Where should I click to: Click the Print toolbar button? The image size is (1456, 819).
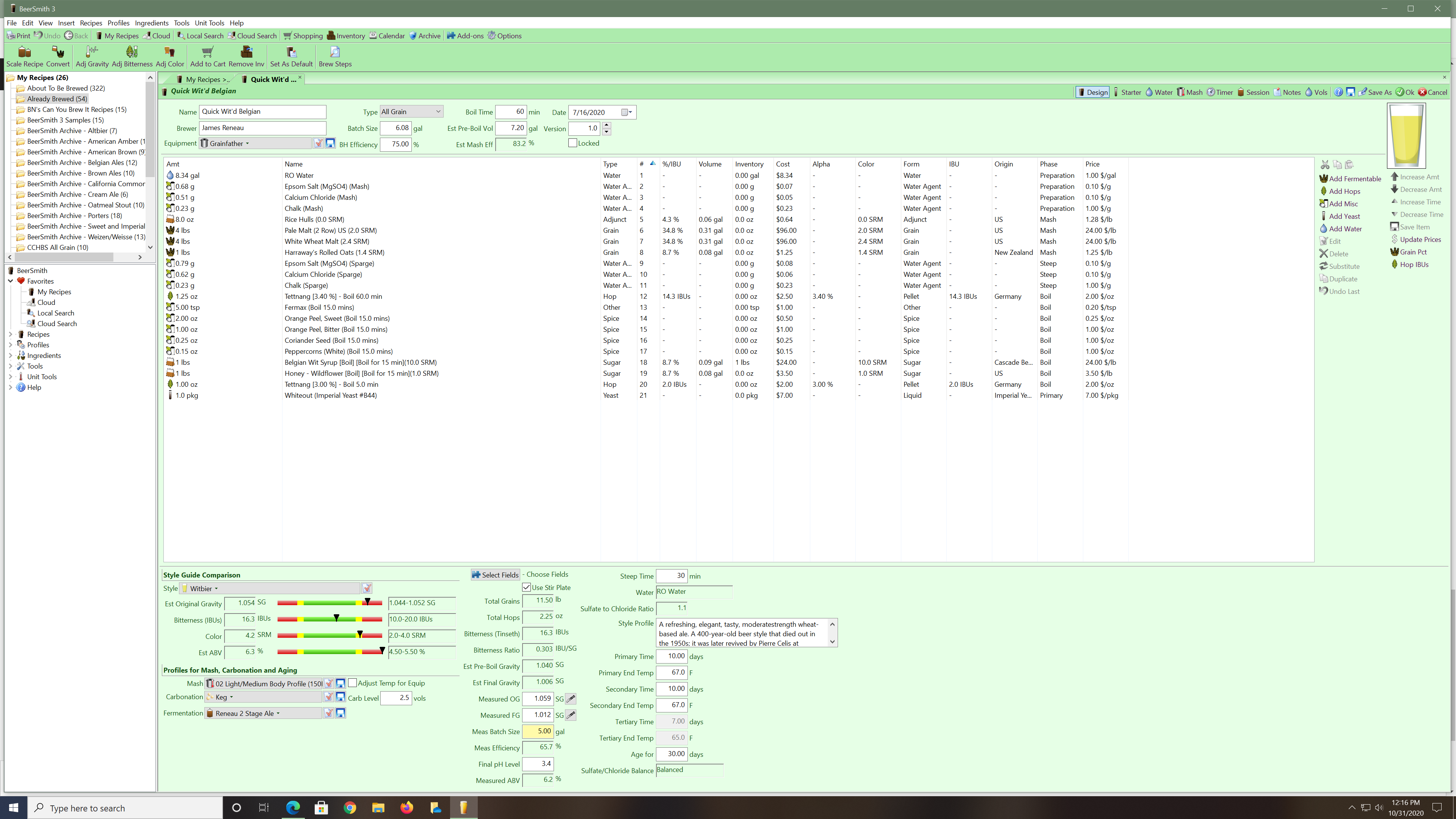[19, 36]
